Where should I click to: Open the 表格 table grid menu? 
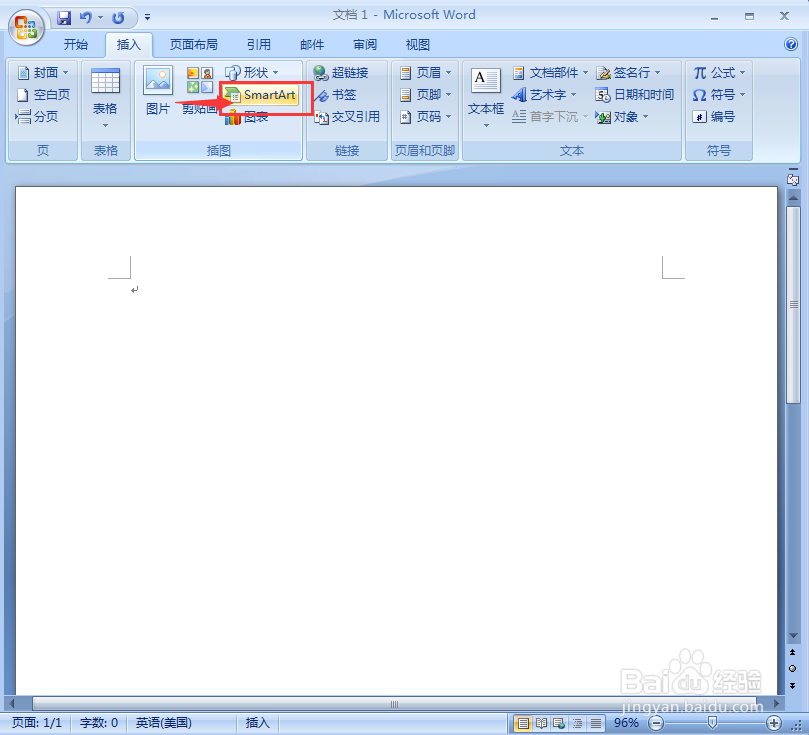pyautogui.click(x=105, y=98)
